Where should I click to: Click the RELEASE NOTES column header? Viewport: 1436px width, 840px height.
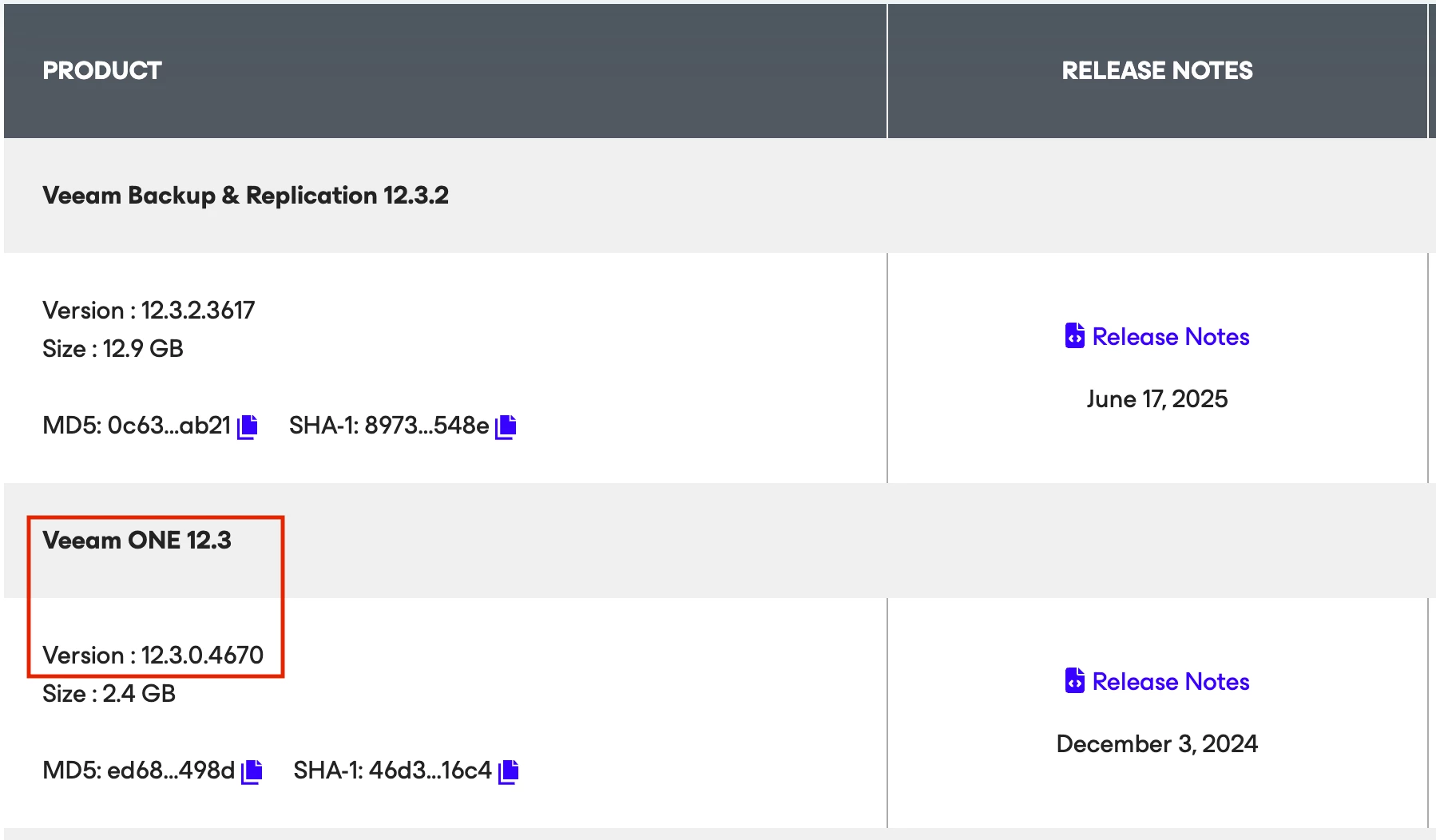tap(1156, 71)
